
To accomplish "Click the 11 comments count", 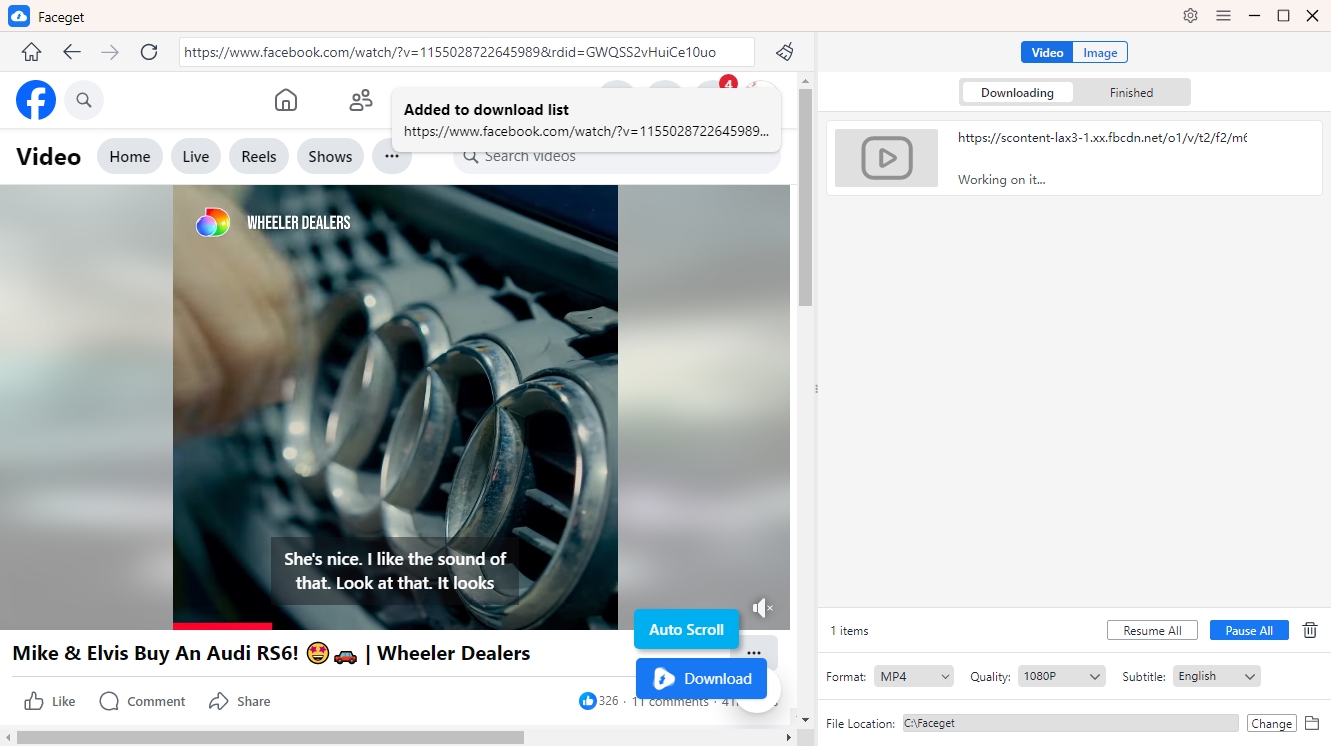I will pos(670,701).
